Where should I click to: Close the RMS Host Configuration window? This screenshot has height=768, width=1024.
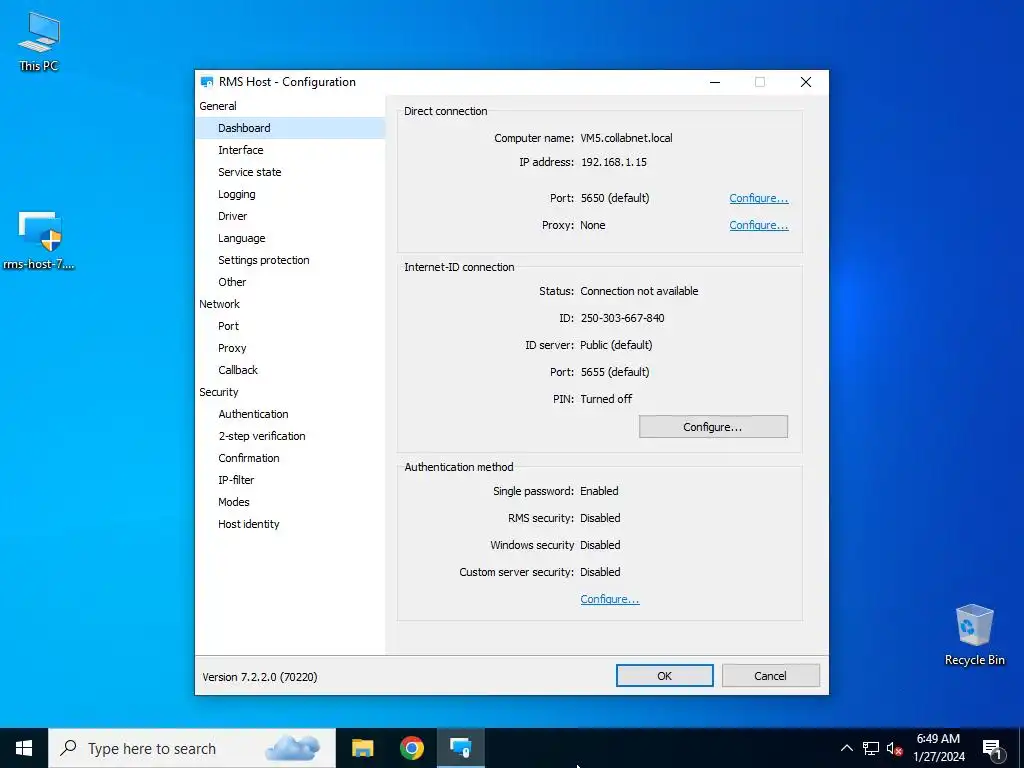pos(806,82)
